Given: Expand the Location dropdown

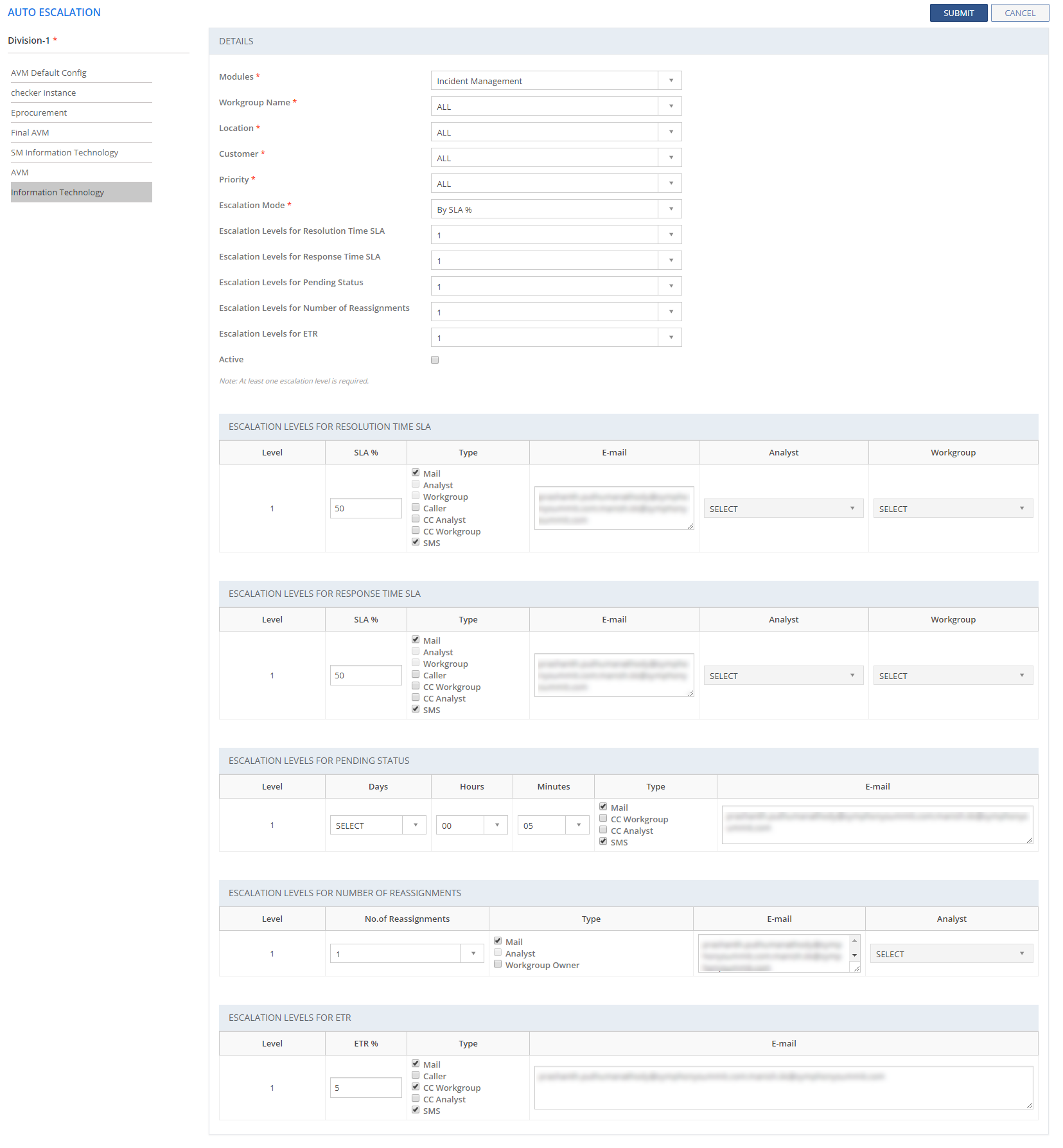Looking at the screenshot, I should [x=671, y=131].
